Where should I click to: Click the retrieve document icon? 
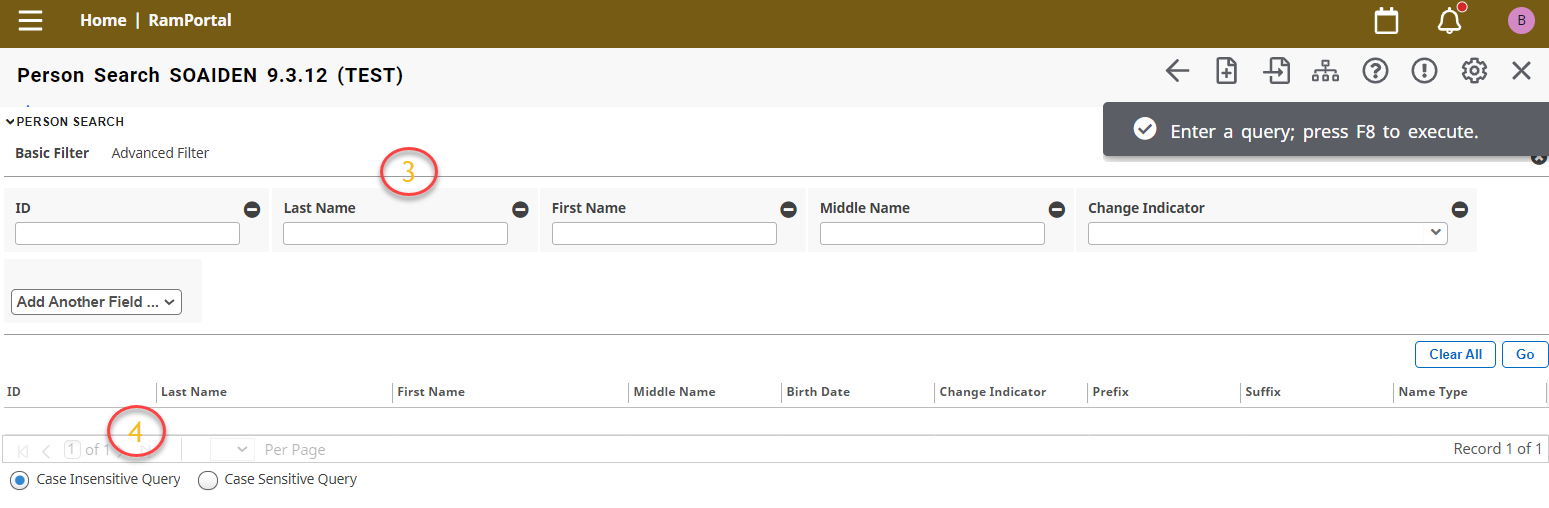coord(1276,71)
